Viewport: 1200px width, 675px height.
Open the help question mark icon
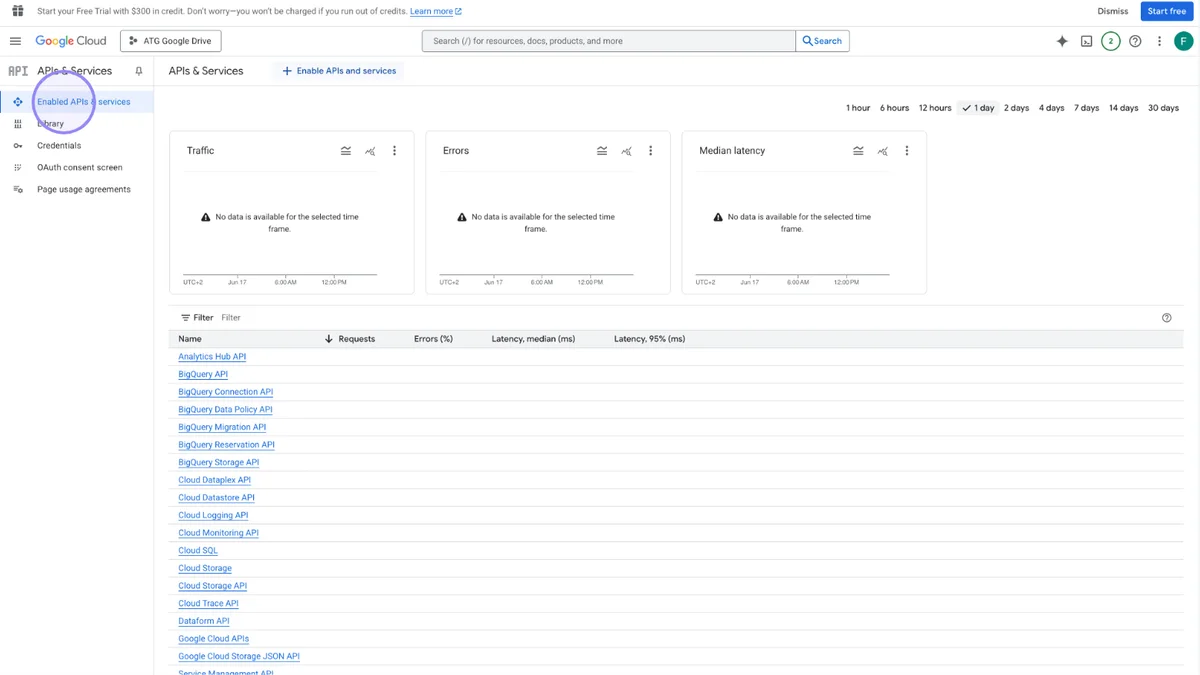1135,41
